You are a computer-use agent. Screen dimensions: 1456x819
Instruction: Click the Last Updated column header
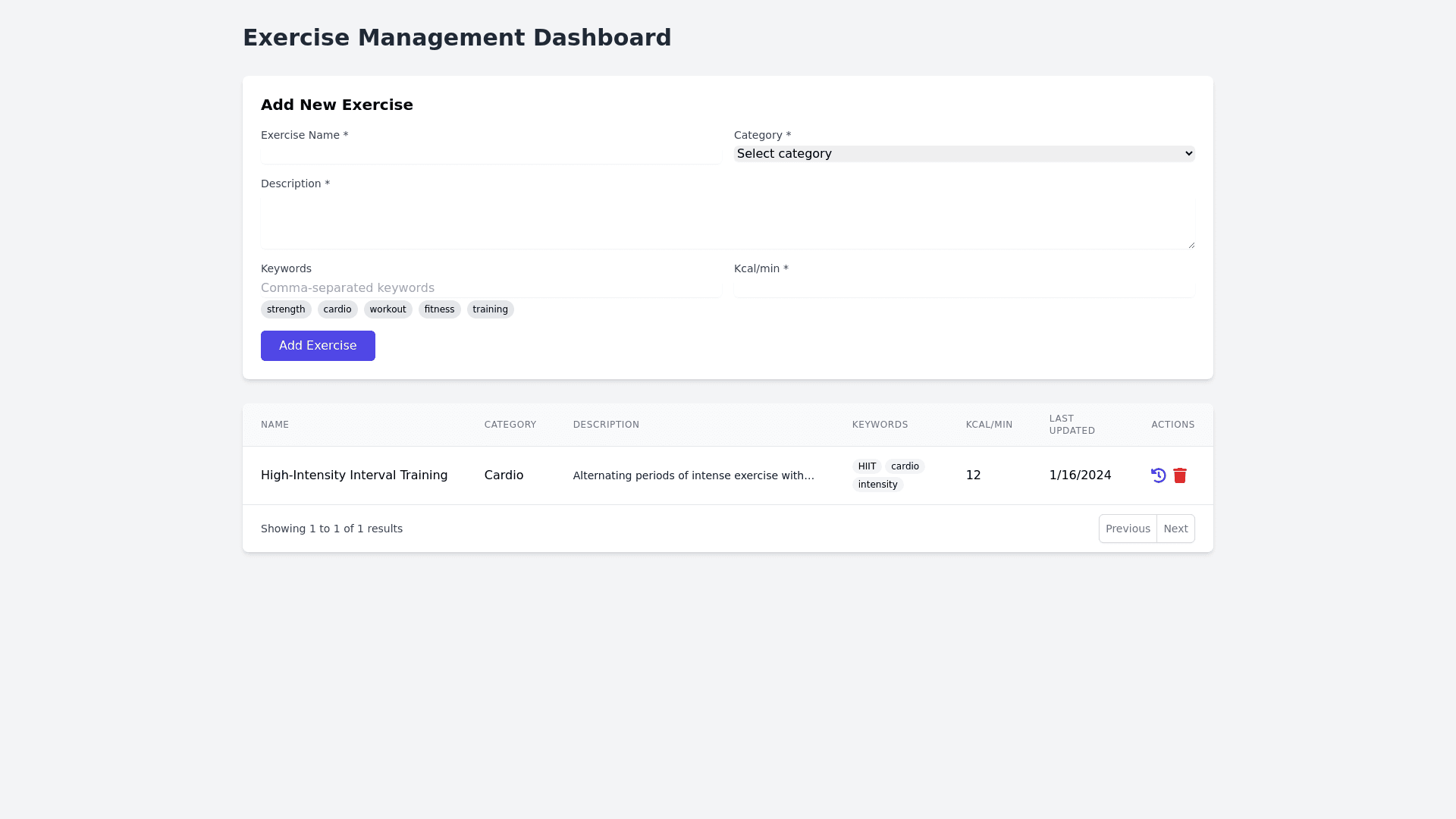1072,425
